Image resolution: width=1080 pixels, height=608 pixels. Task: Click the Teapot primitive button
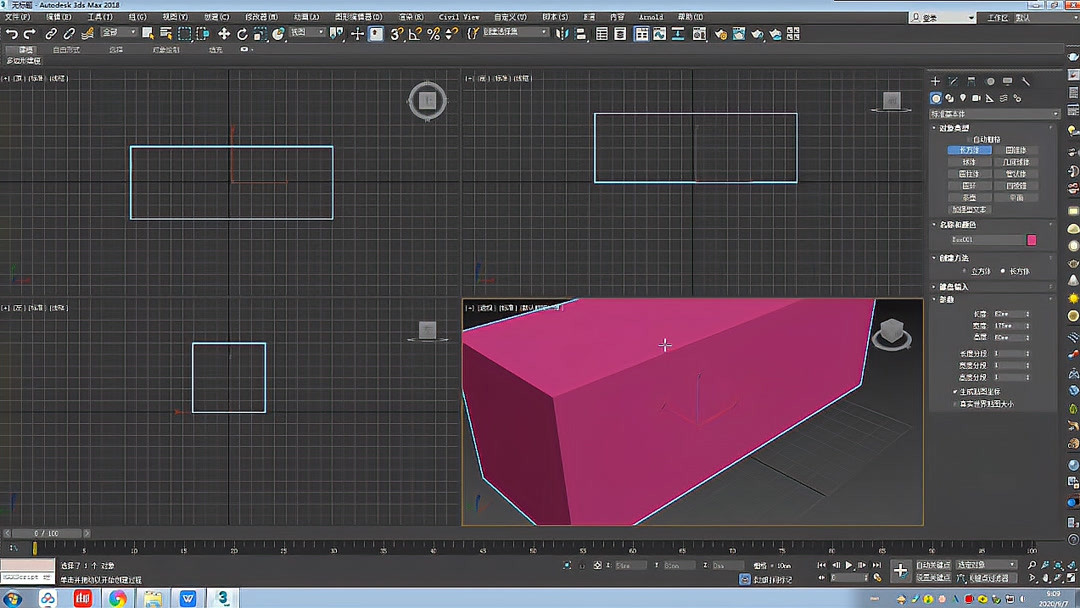point(968,197)
